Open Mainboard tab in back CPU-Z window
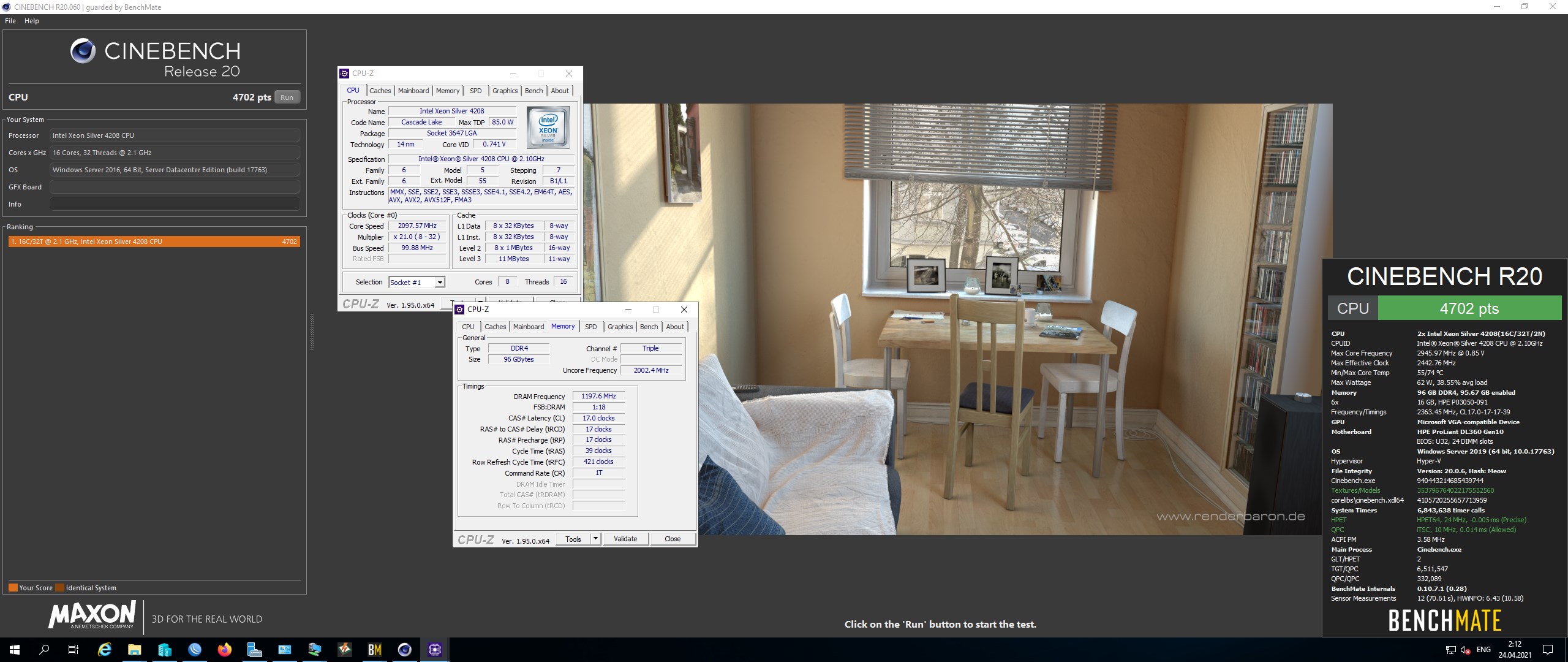1568x662 pixels. 413,91
